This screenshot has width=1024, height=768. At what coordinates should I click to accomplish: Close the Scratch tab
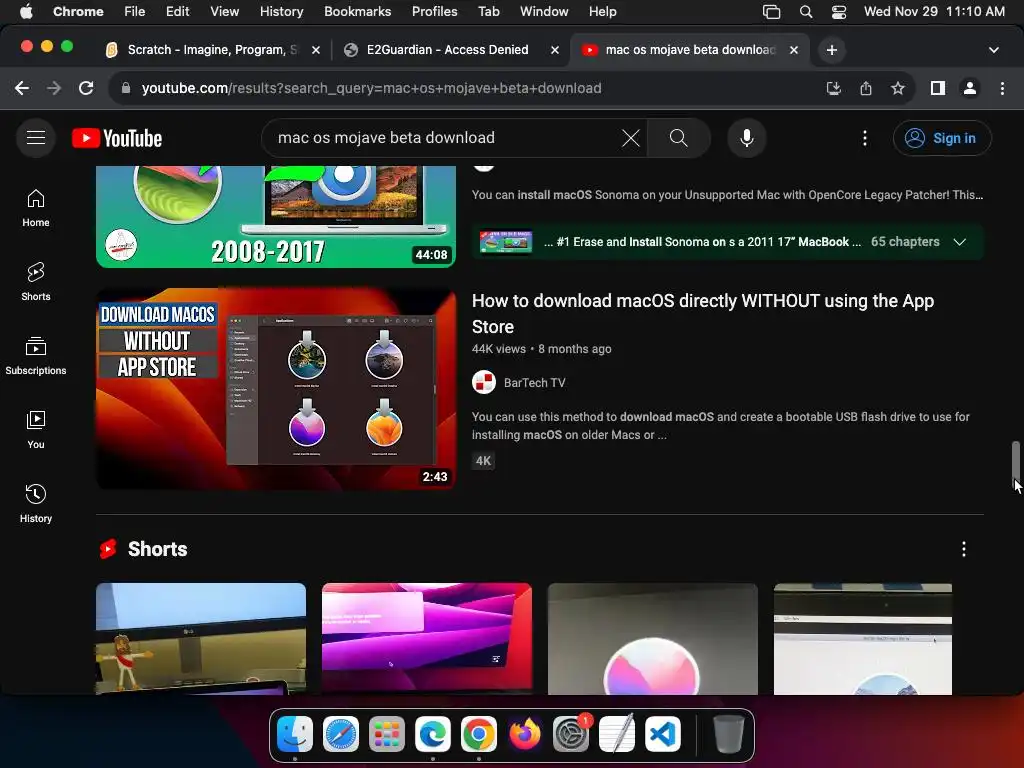point(316,50)
